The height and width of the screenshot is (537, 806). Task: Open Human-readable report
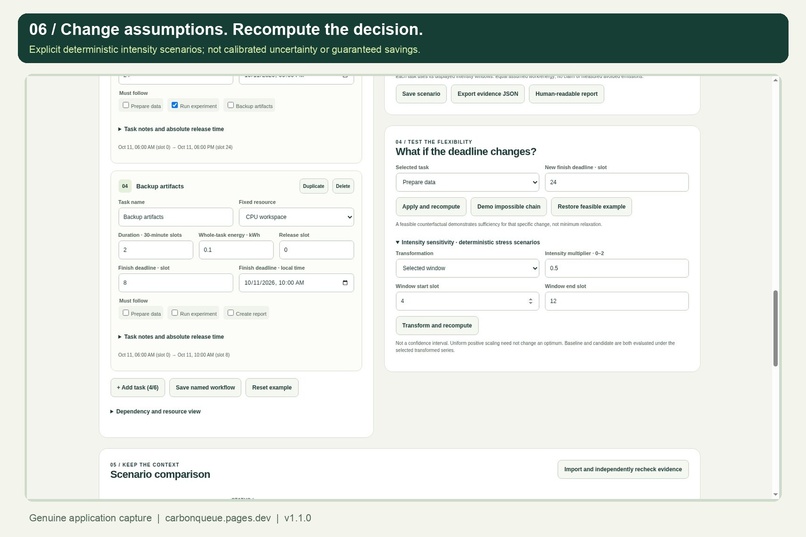[566, 94]
